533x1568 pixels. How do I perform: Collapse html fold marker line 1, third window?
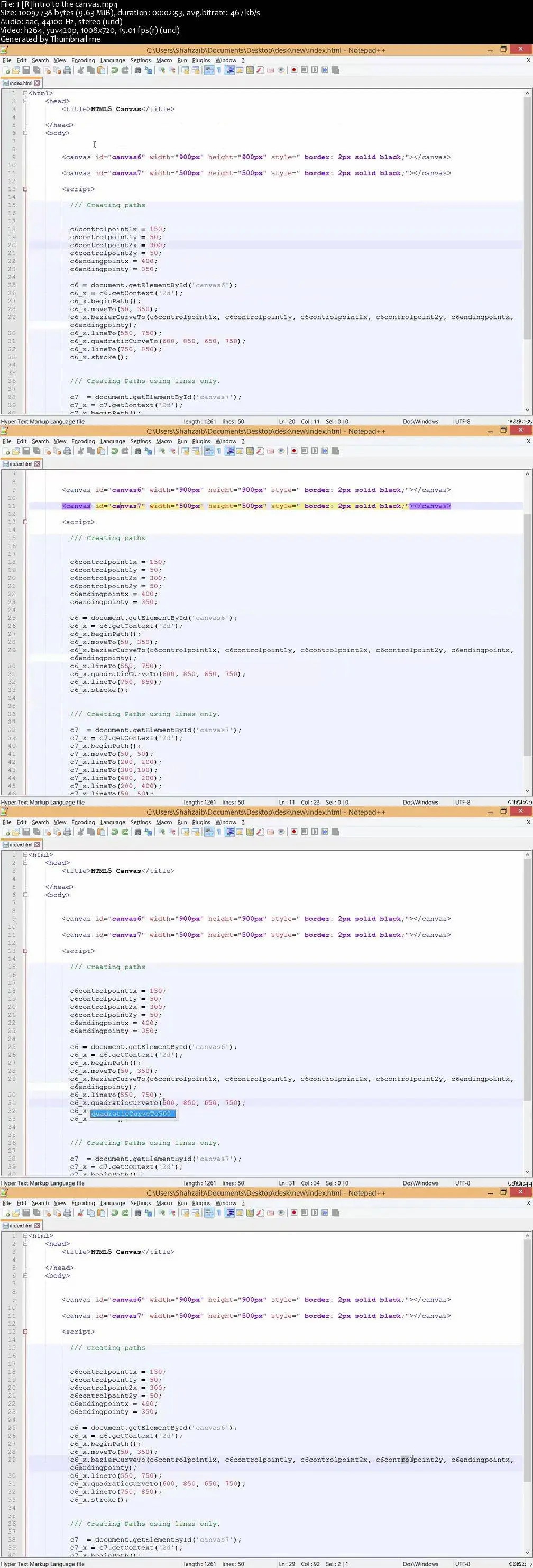25,854
